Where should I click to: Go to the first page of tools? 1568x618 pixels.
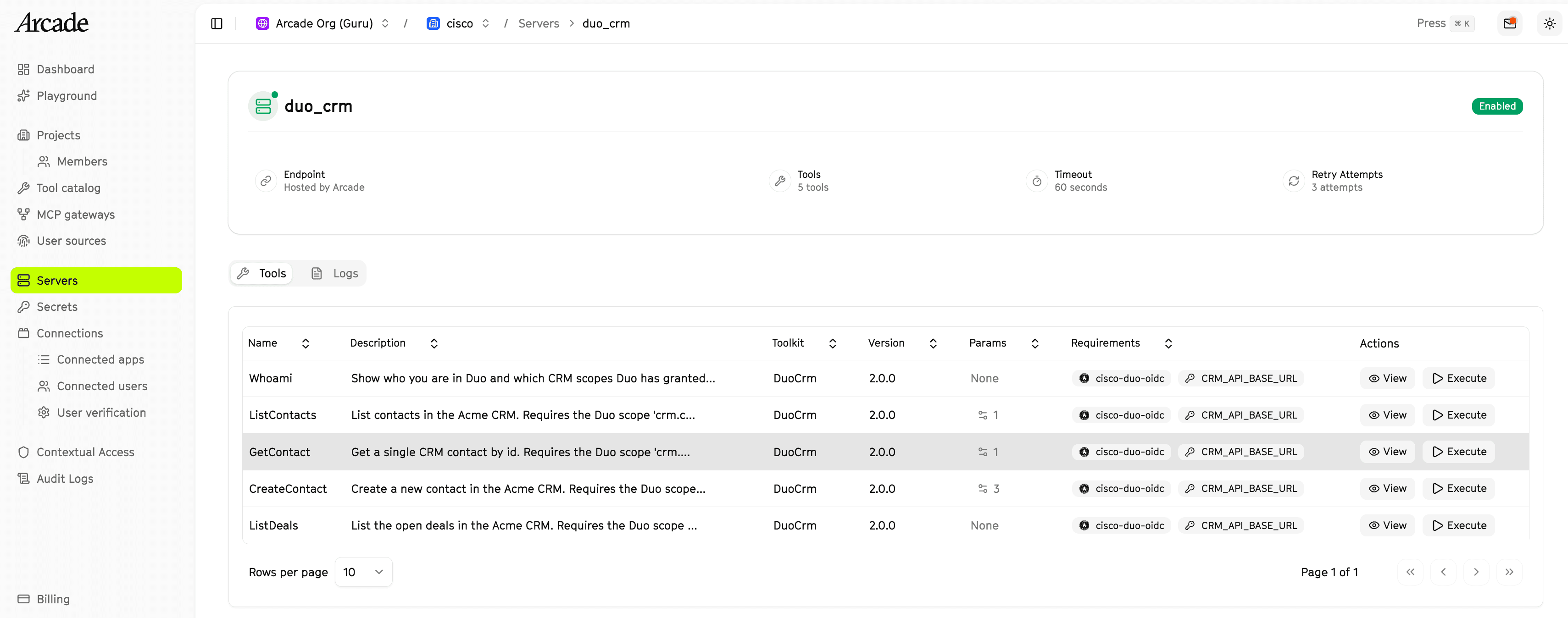point(1410,572)
